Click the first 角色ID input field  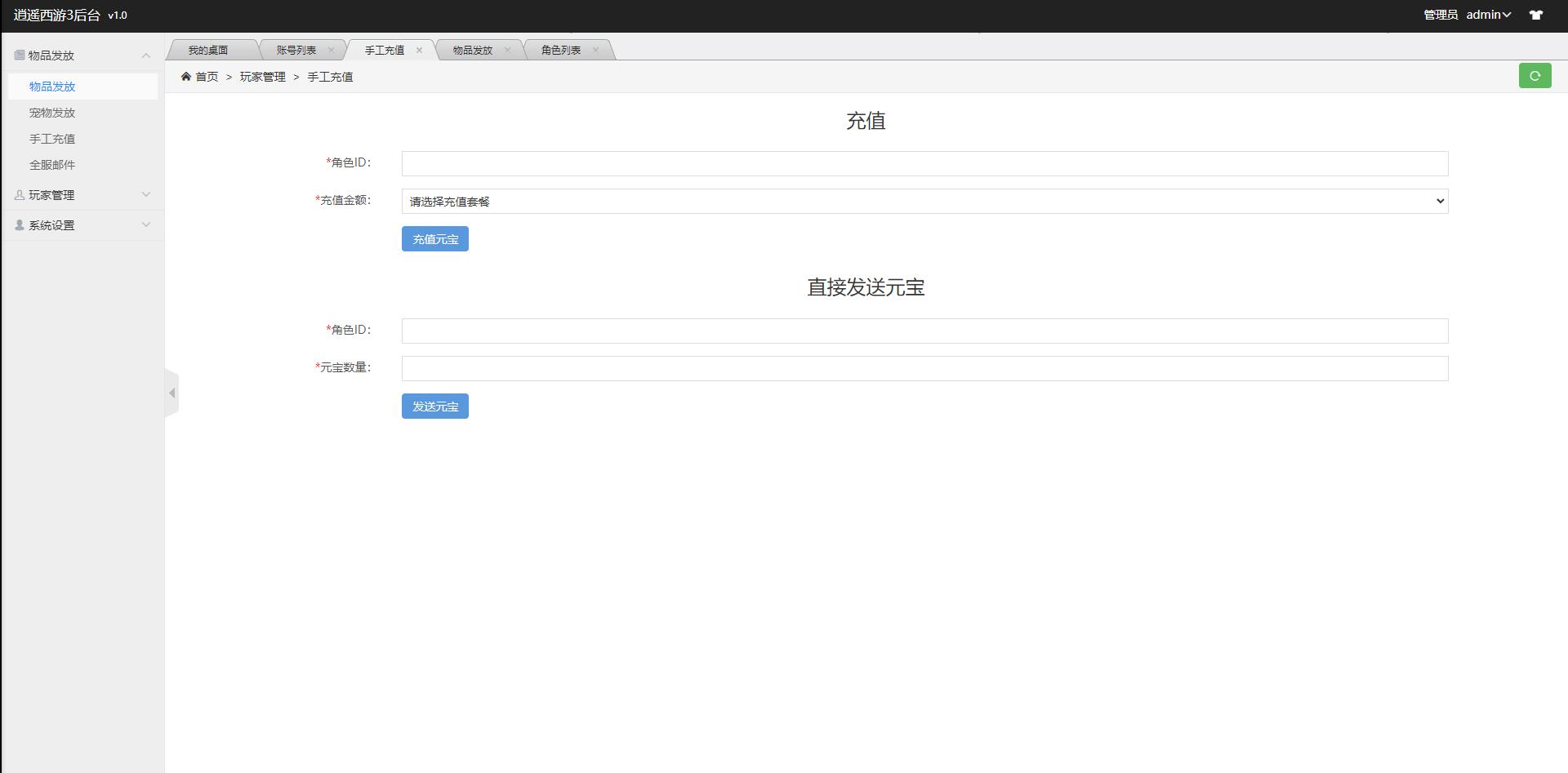924,163
